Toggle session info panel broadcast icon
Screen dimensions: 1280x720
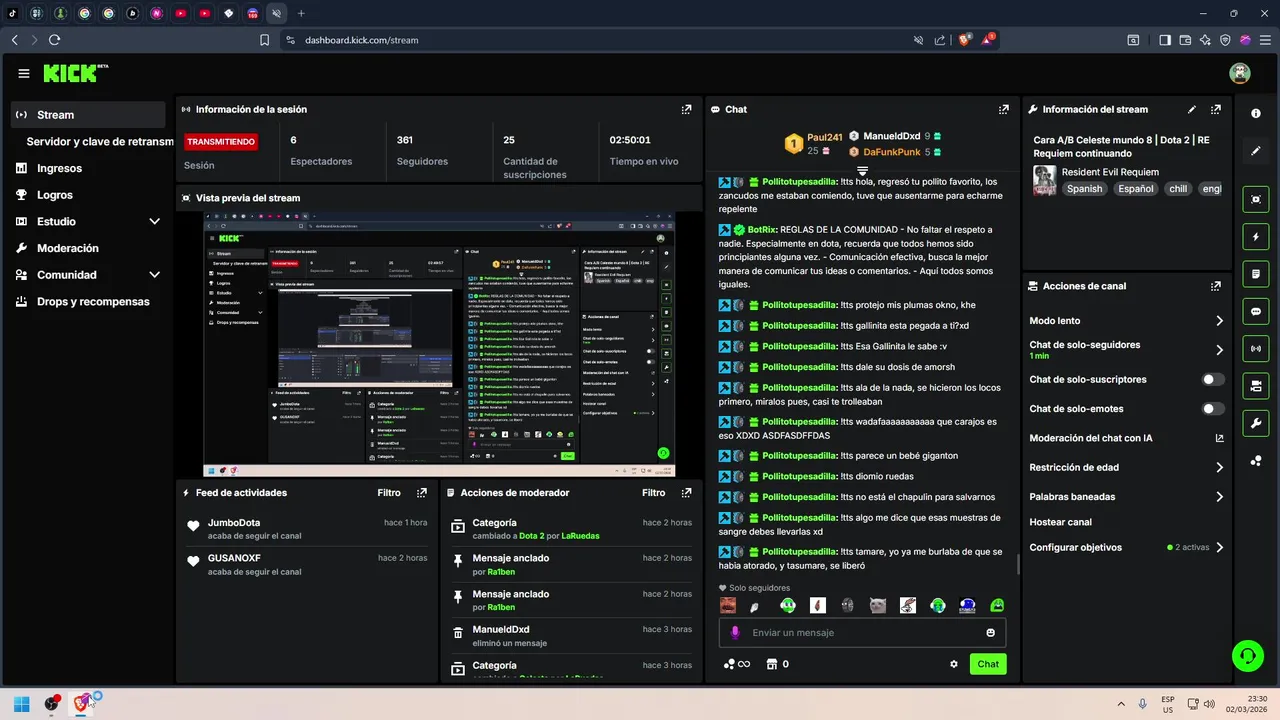pyautogui.click(x=1256, y=348)
